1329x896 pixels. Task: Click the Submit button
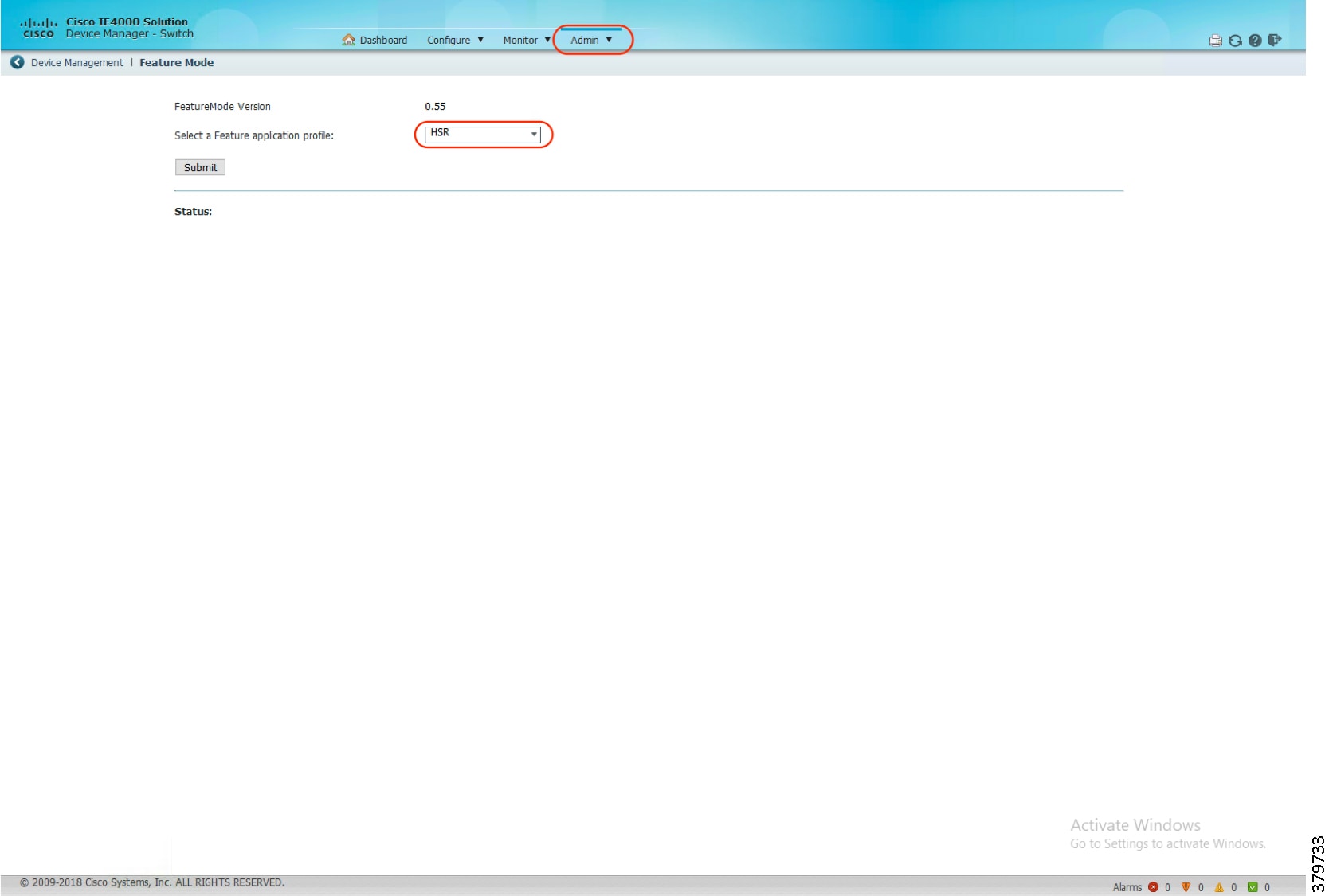pyautogui.click(x=200, y=167)
